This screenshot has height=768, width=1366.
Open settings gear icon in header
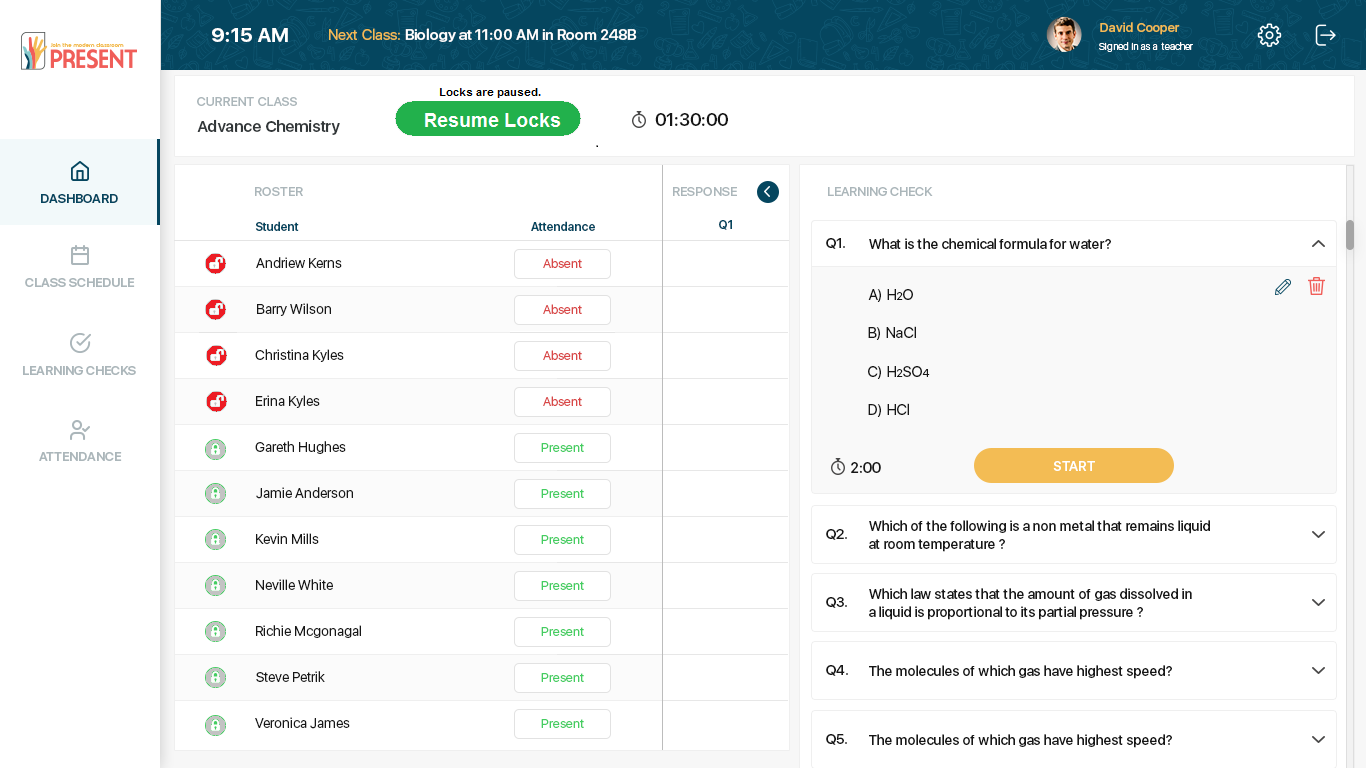[1269, 35]
